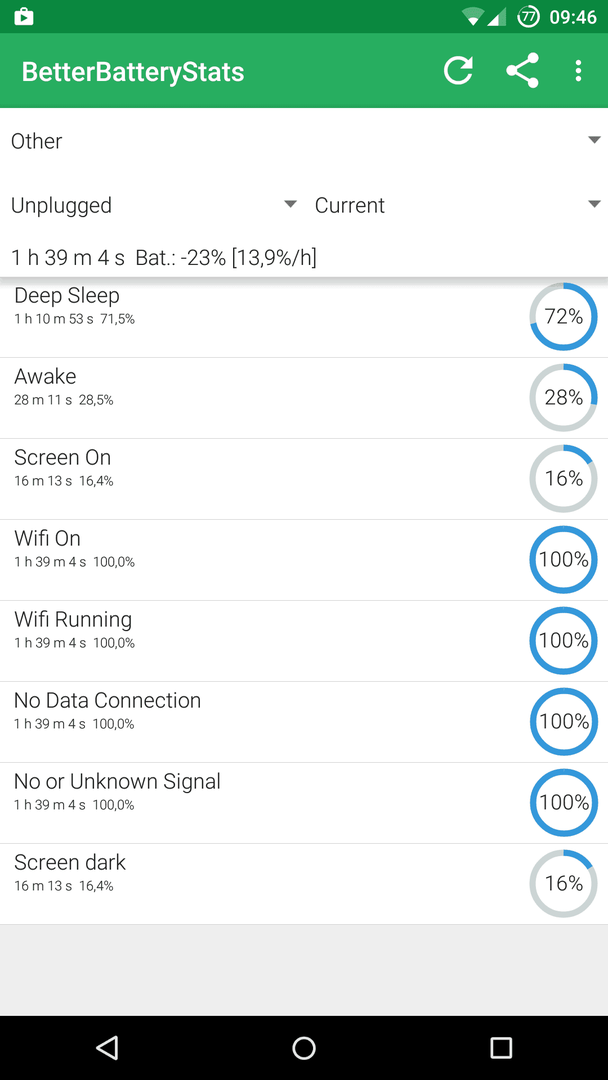Open the three-dot overflow menu
608x1080 pixels.
coord(578,71)
